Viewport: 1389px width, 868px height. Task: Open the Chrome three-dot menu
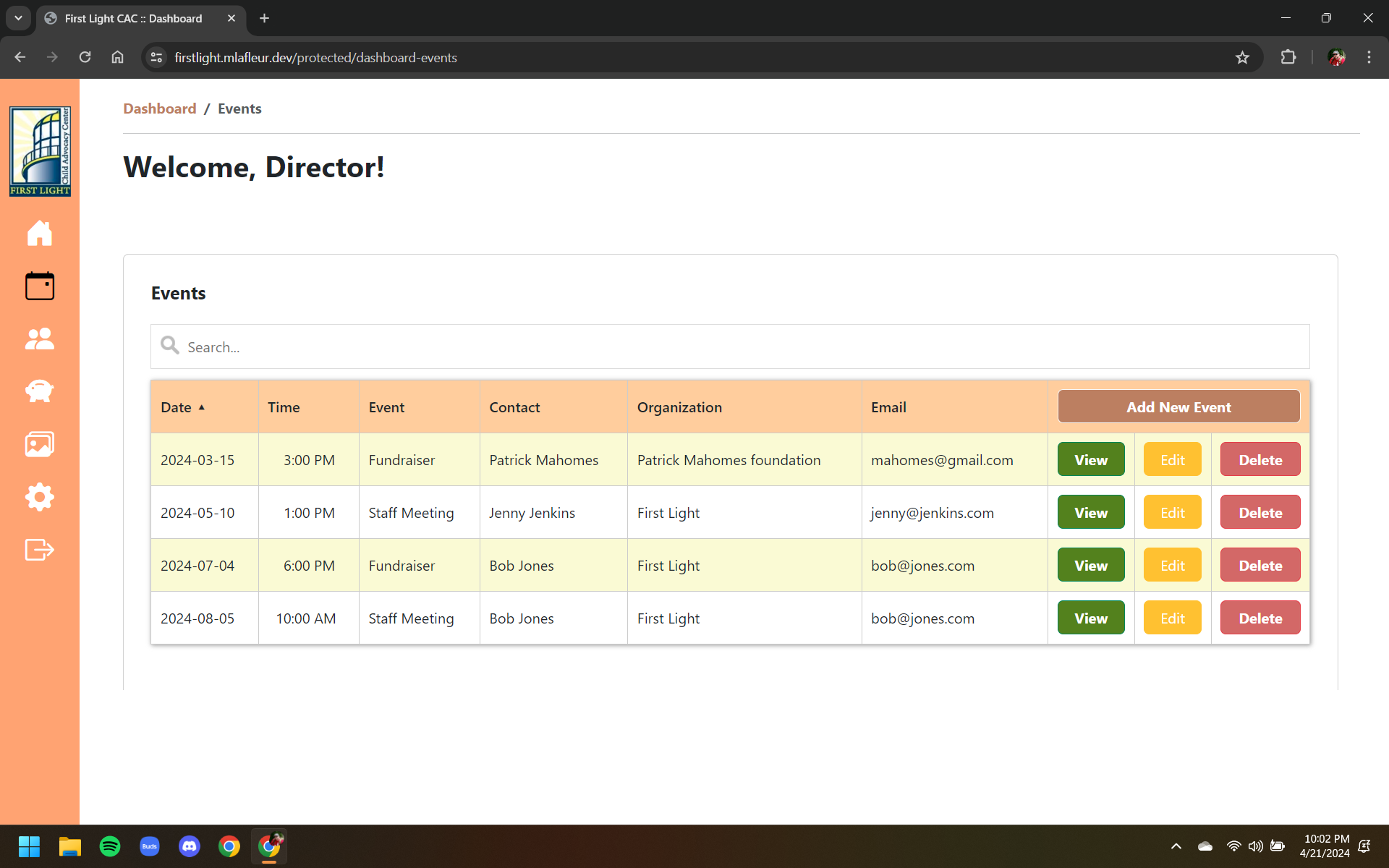tap(1369, 58)
